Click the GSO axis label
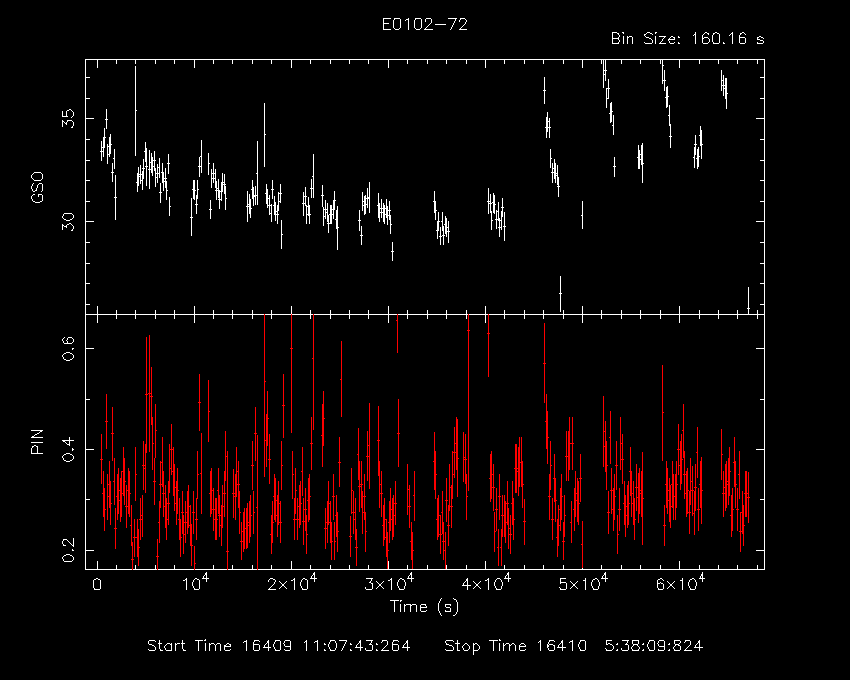The image size is (850, 680). click(37, 188)
